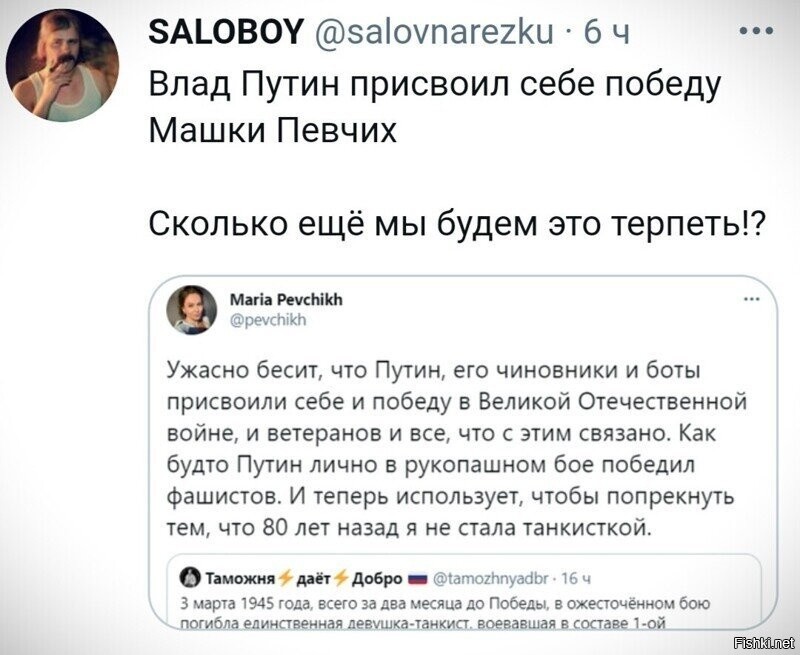Click the SALOBOY display name
The height and width of the screenshot is (655, 800).
click(x=227, y=32)
